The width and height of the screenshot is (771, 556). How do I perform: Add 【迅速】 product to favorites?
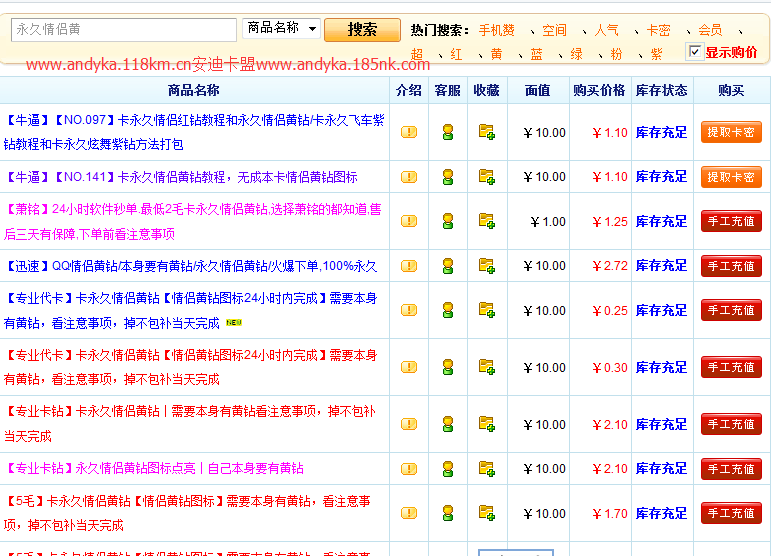tap(487, 265)
